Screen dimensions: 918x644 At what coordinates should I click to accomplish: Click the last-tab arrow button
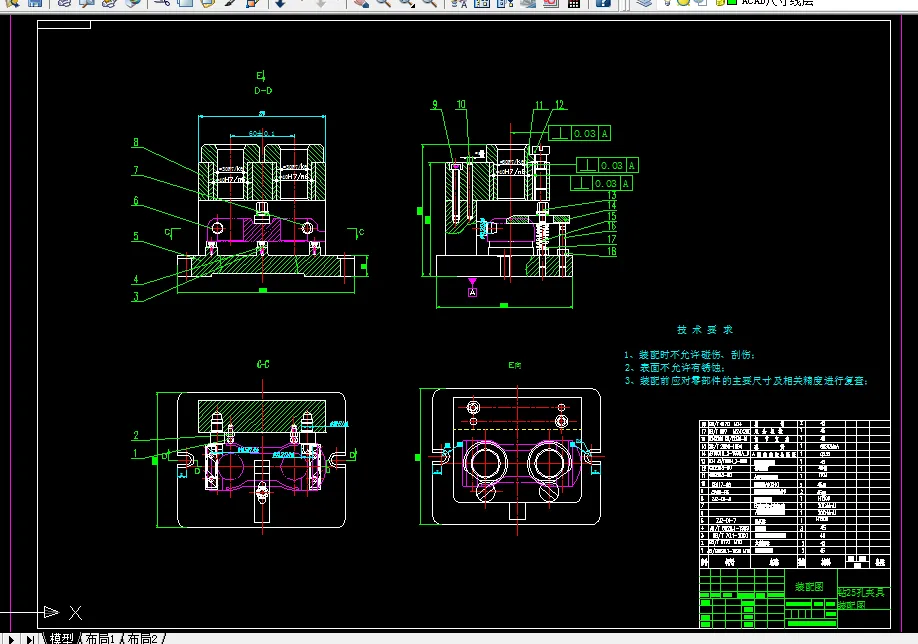29,639
